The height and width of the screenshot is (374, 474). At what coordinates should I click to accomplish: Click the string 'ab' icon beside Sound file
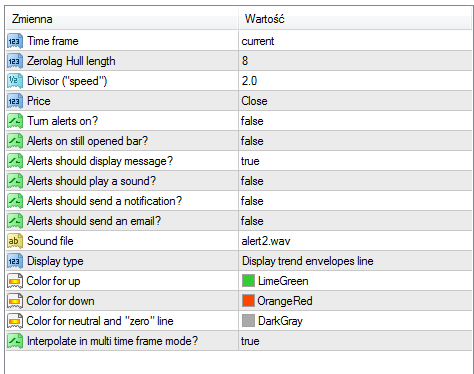pos(15,241)
